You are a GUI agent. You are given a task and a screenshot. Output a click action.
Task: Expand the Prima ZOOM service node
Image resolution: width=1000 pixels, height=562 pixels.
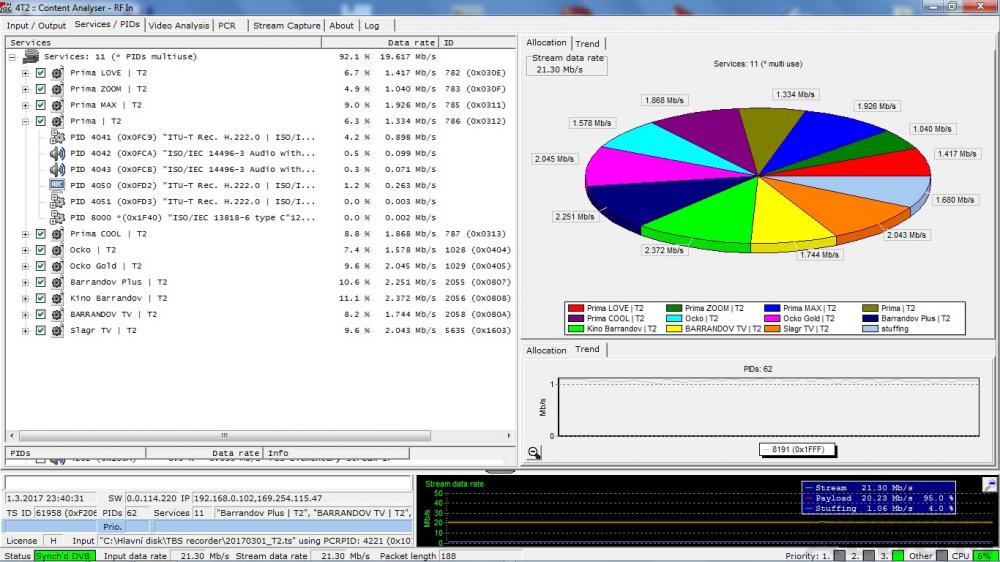26,89
